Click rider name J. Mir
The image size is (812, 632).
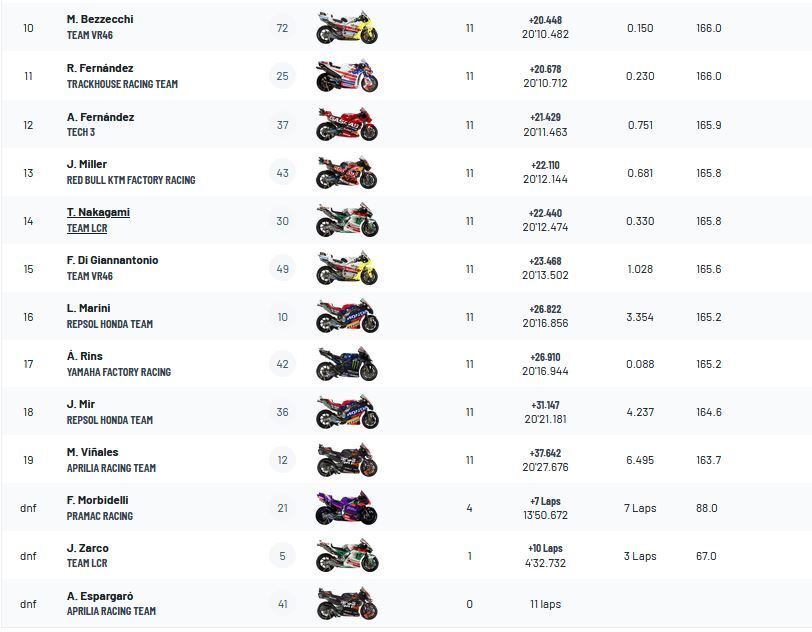coord(81,404)
